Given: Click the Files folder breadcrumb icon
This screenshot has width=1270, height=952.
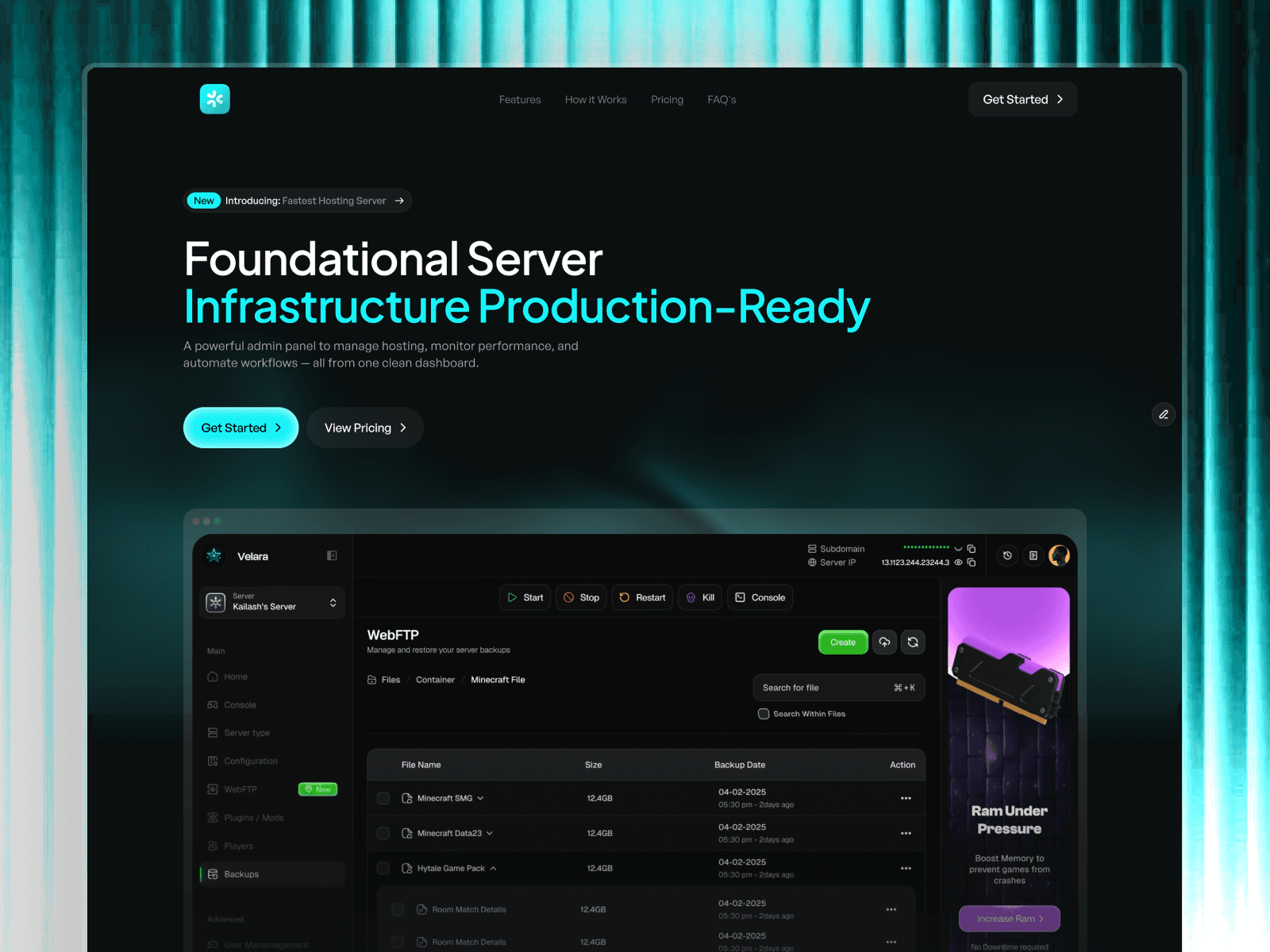Looking at the screenshot, I should click(372, 680).
